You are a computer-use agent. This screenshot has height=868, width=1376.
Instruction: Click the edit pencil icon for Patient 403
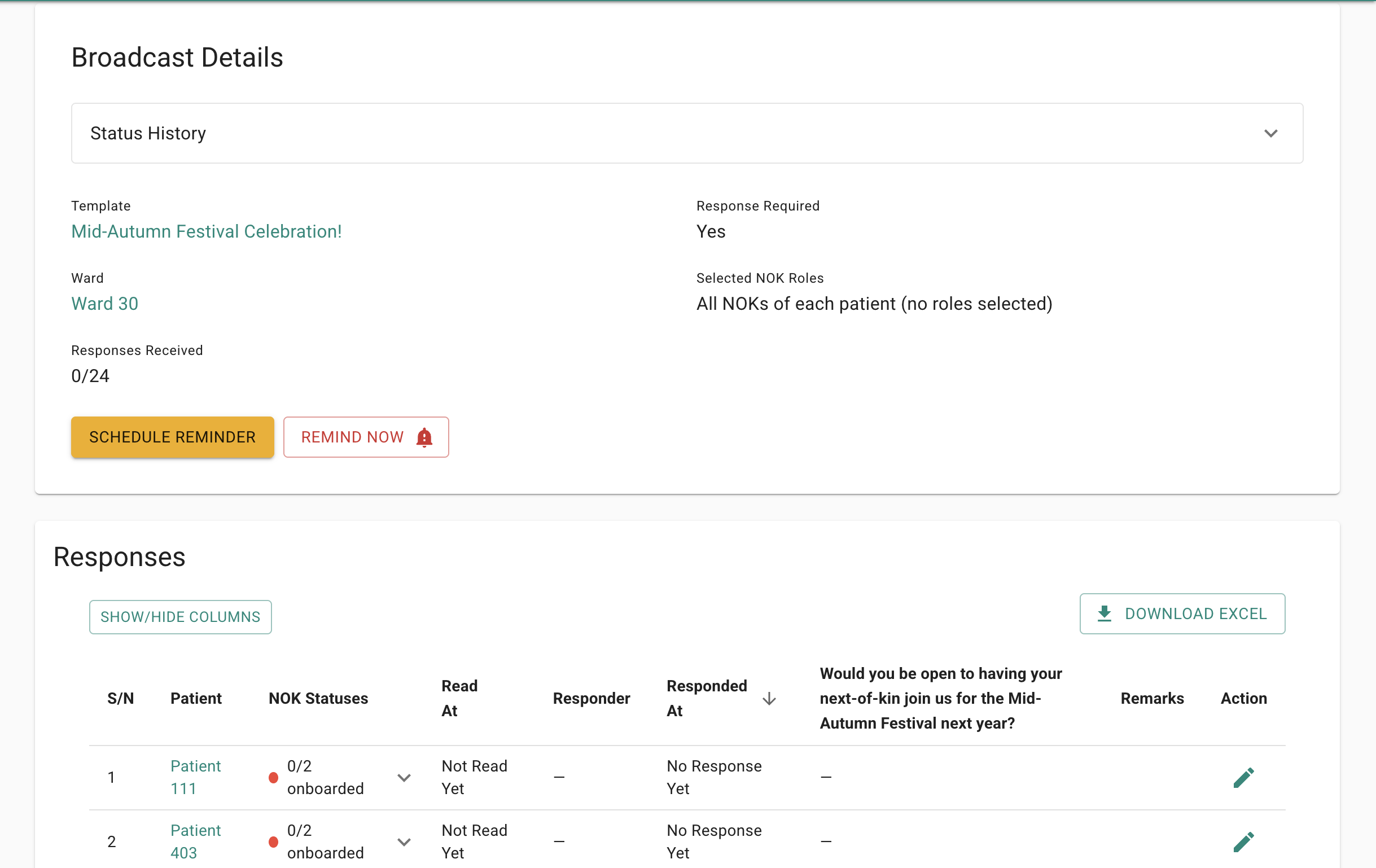(1243, 841)
